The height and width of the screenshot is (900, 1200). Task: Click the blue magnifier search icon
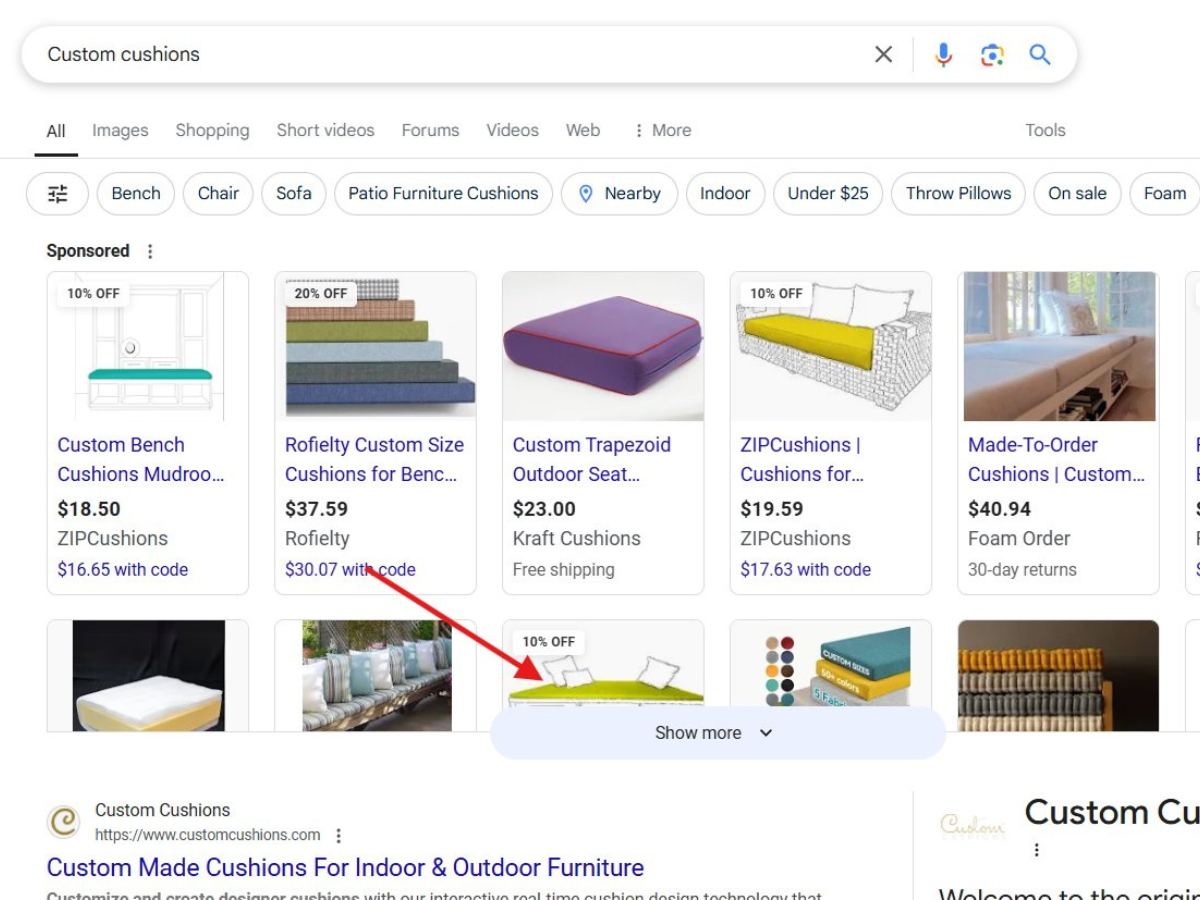1040,55
